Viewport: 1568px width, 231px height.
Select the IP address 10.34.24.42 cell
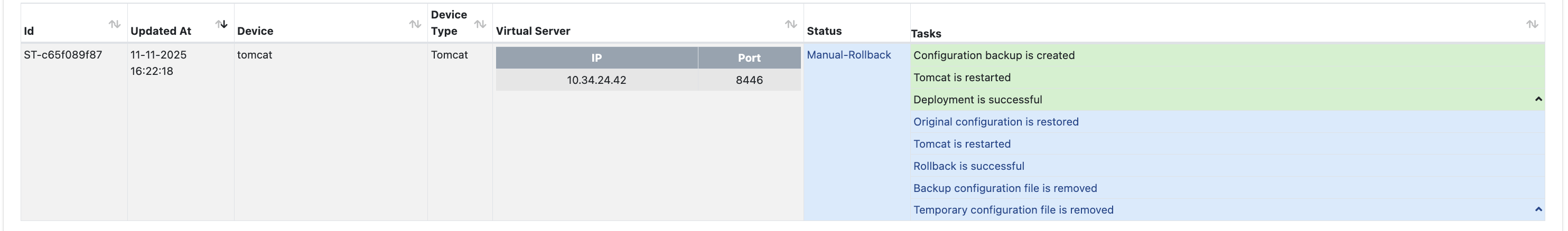tap(596, 80)
